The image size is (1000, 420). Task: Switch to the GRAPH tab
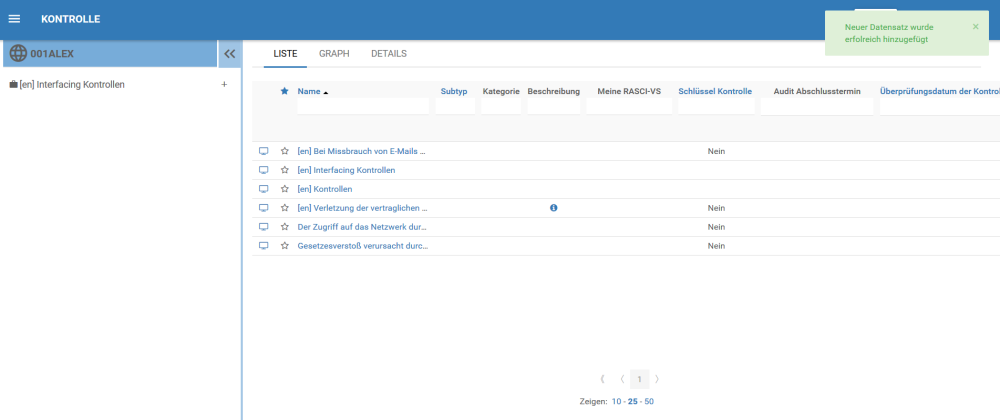334,54
